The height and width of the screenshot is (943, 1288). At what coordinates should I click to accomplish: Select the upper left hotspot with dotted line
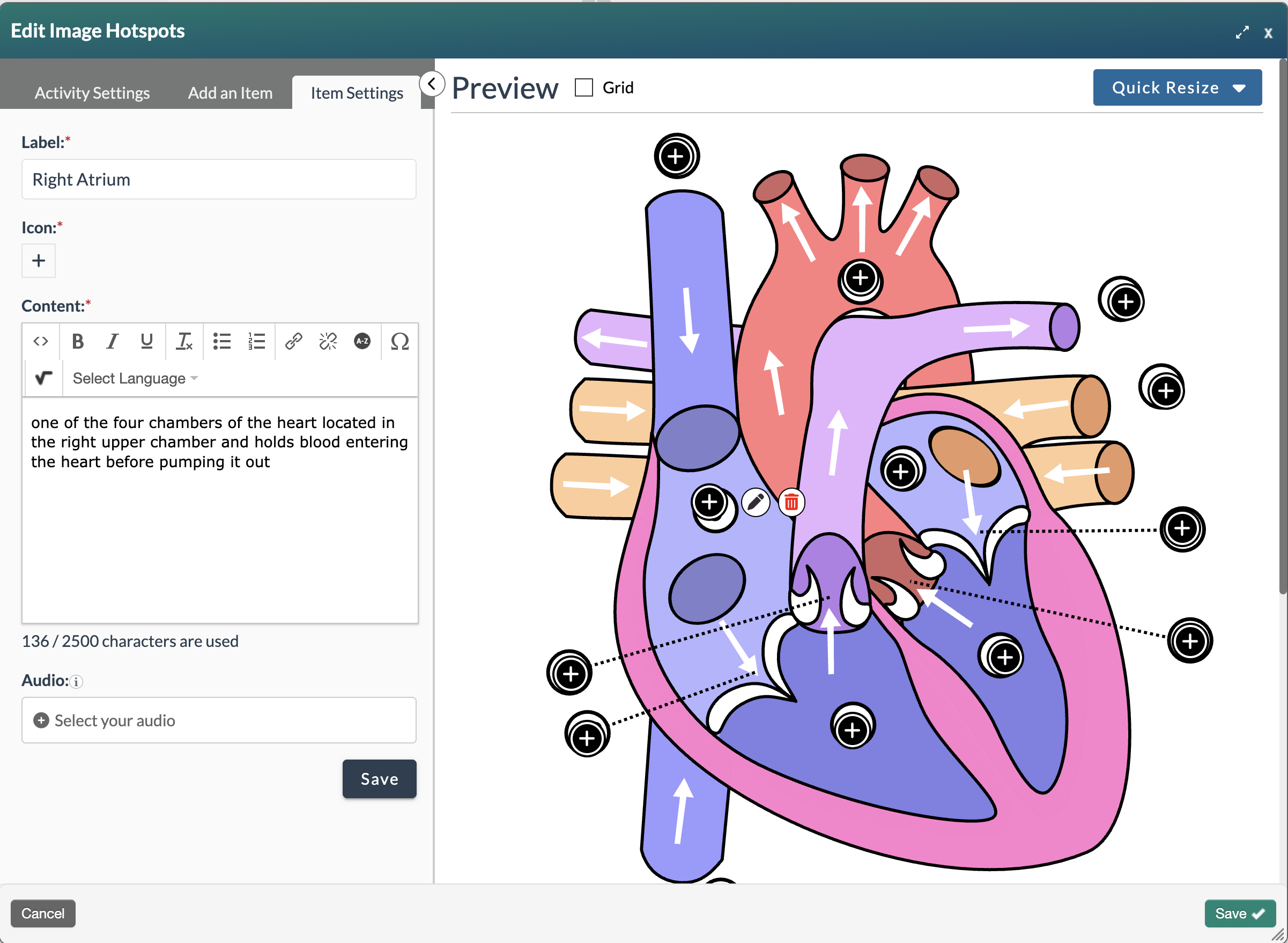(x=570, y=673)
